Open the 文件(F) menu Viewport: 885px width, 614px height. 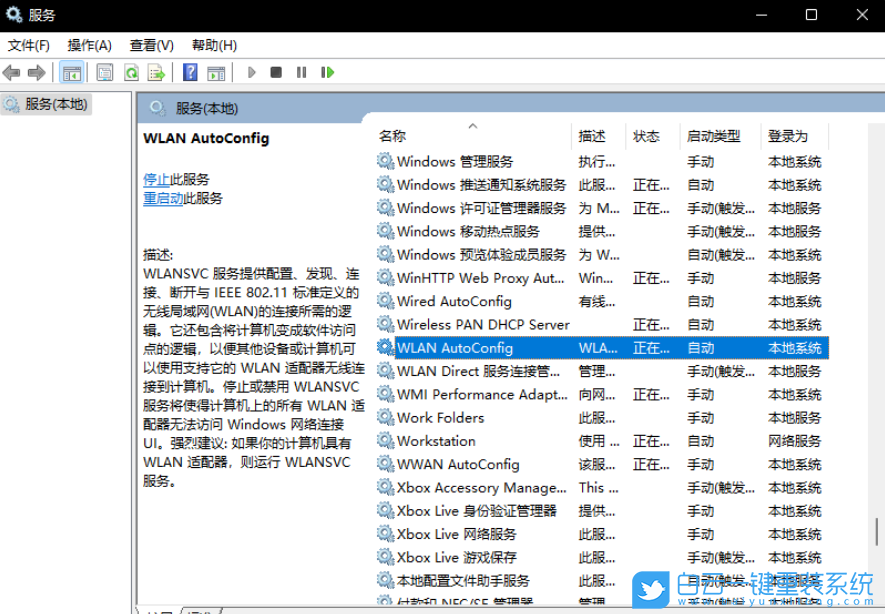[x=28, y=45]
